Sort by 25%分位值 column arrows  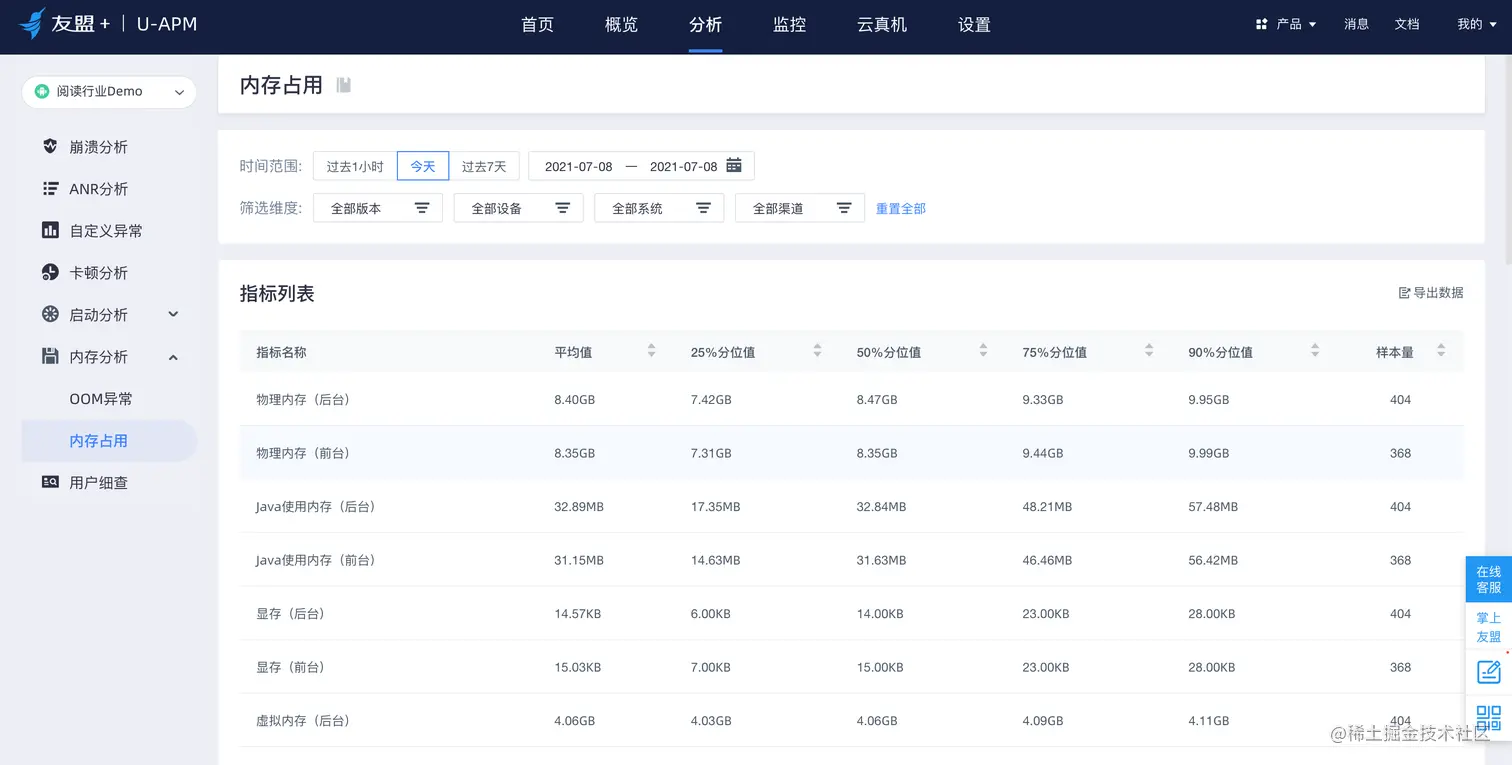[818, 351]
